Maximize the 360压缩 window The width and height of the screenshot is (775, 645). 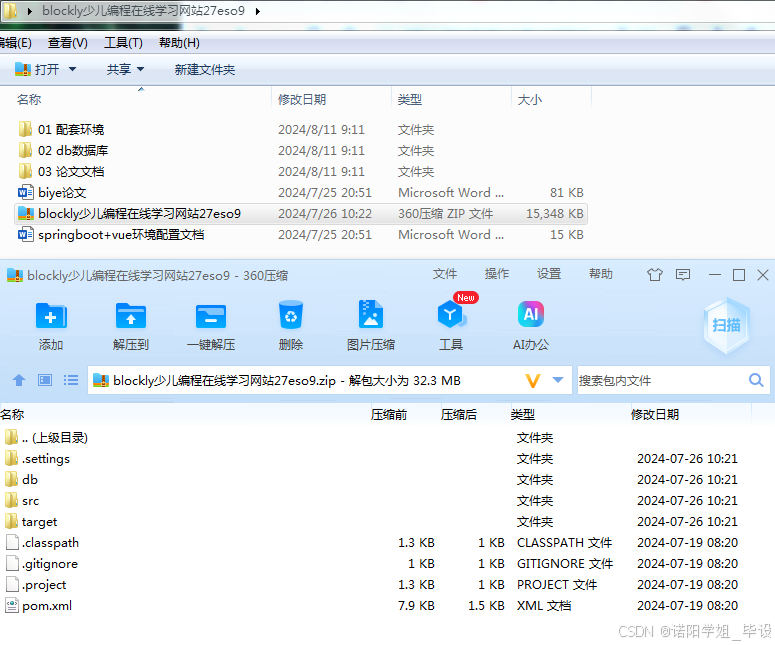click(x=739, y=275)
